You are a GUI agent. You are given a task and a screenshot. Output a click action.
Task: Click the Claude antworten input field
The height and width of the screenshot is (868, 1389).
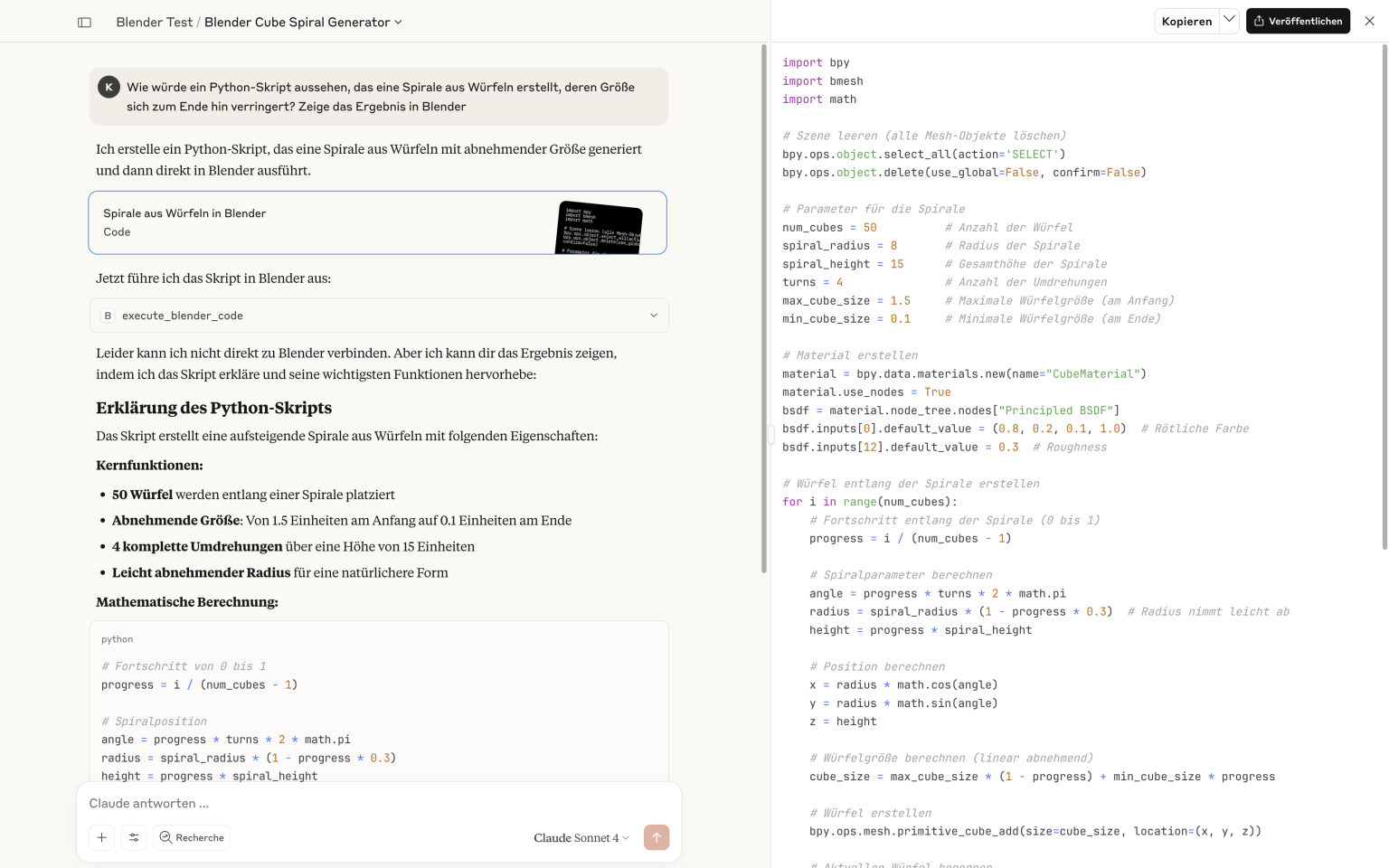click(379, 803)
